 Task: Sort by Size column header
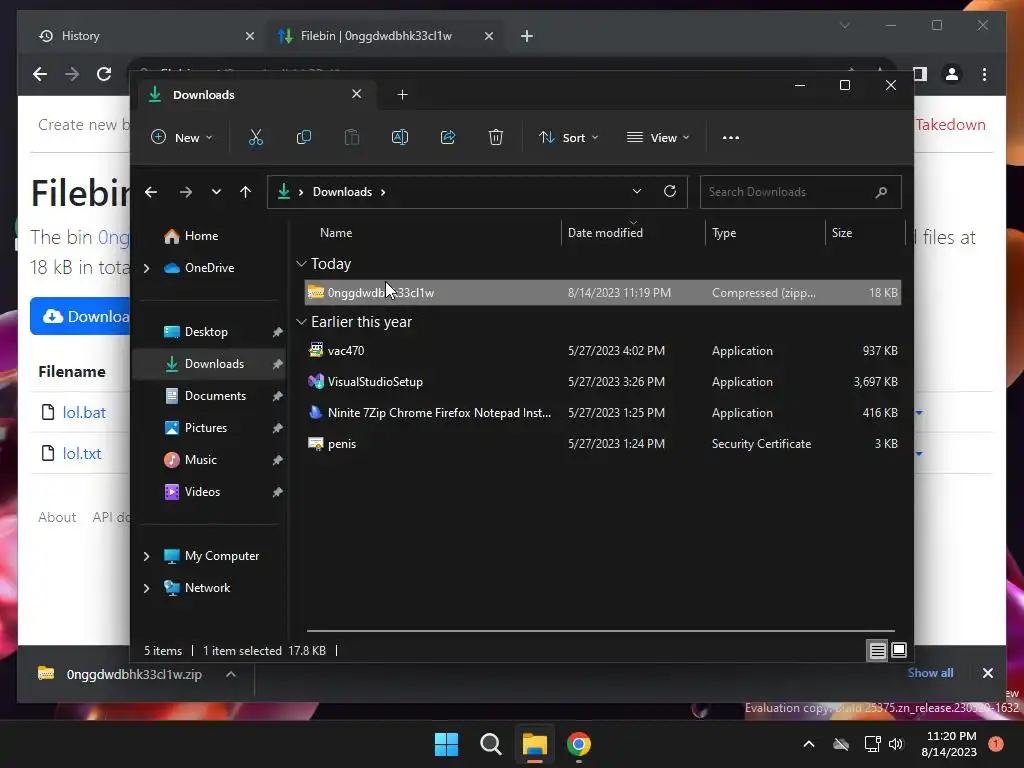point(864,233)
